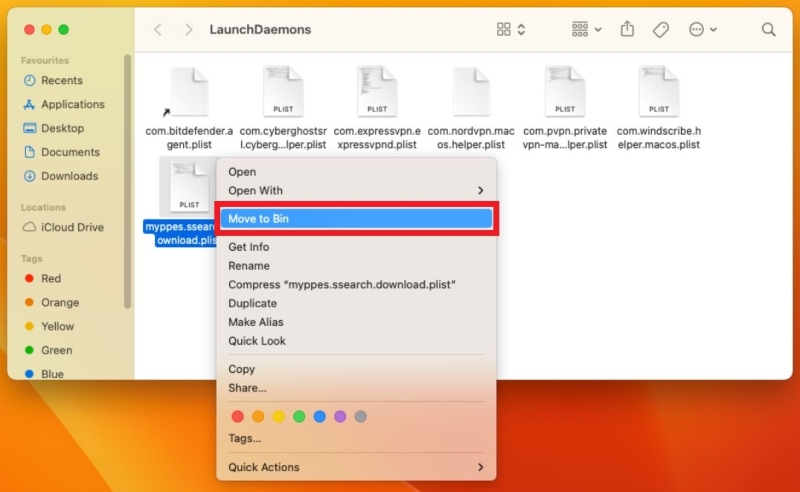Choose Duplicate in context menu
The width and height of the screenshot is (800, 492).
coord(356,304)
